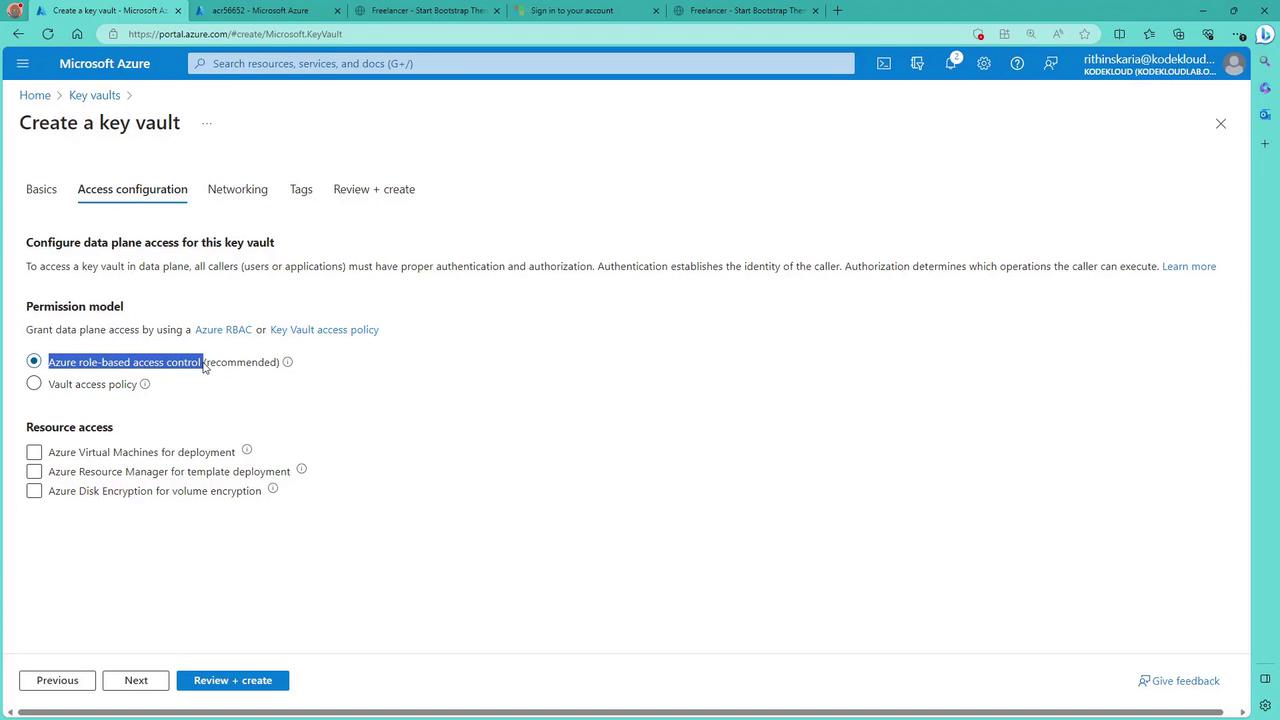Open the portal settings gear
Screen dimensions: 1280x720
(984, 63)
